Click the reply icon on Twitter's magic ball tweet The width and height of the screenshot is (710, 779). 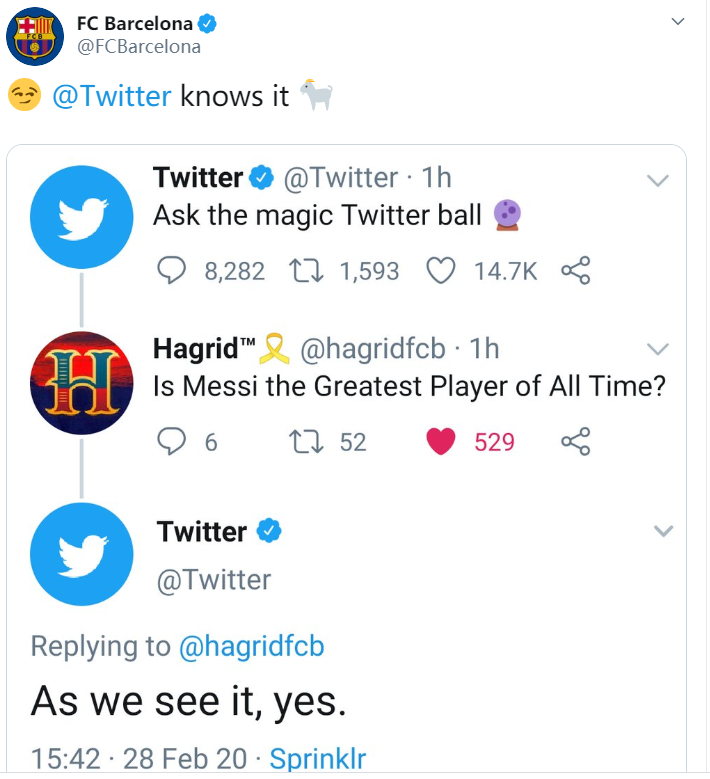pyautogui.click(x=171, y=271)
